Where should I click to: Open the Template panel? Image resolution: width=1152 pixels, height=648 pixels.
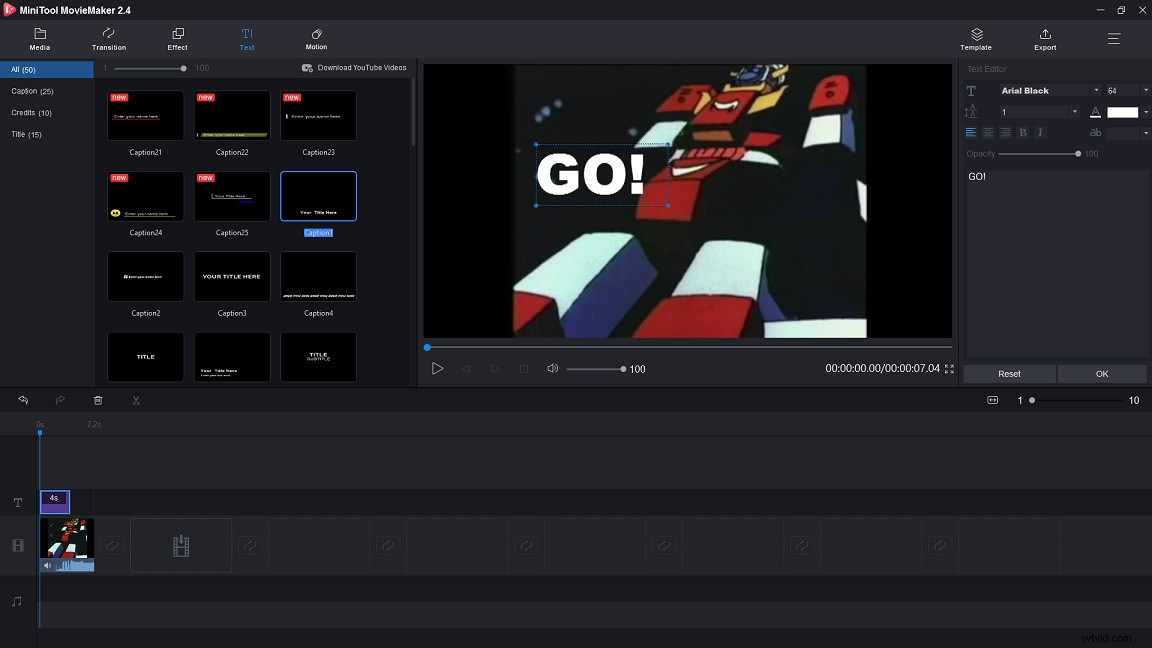(975, 40)
